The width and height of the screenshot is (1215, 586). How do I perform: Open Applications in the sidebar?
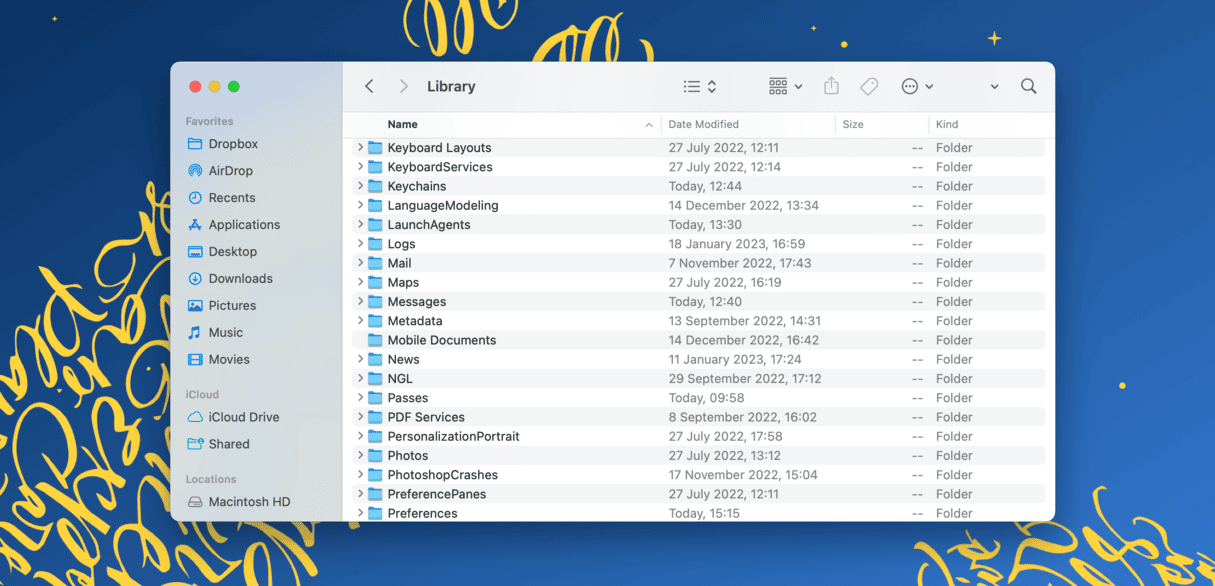[x=233, y=225]
